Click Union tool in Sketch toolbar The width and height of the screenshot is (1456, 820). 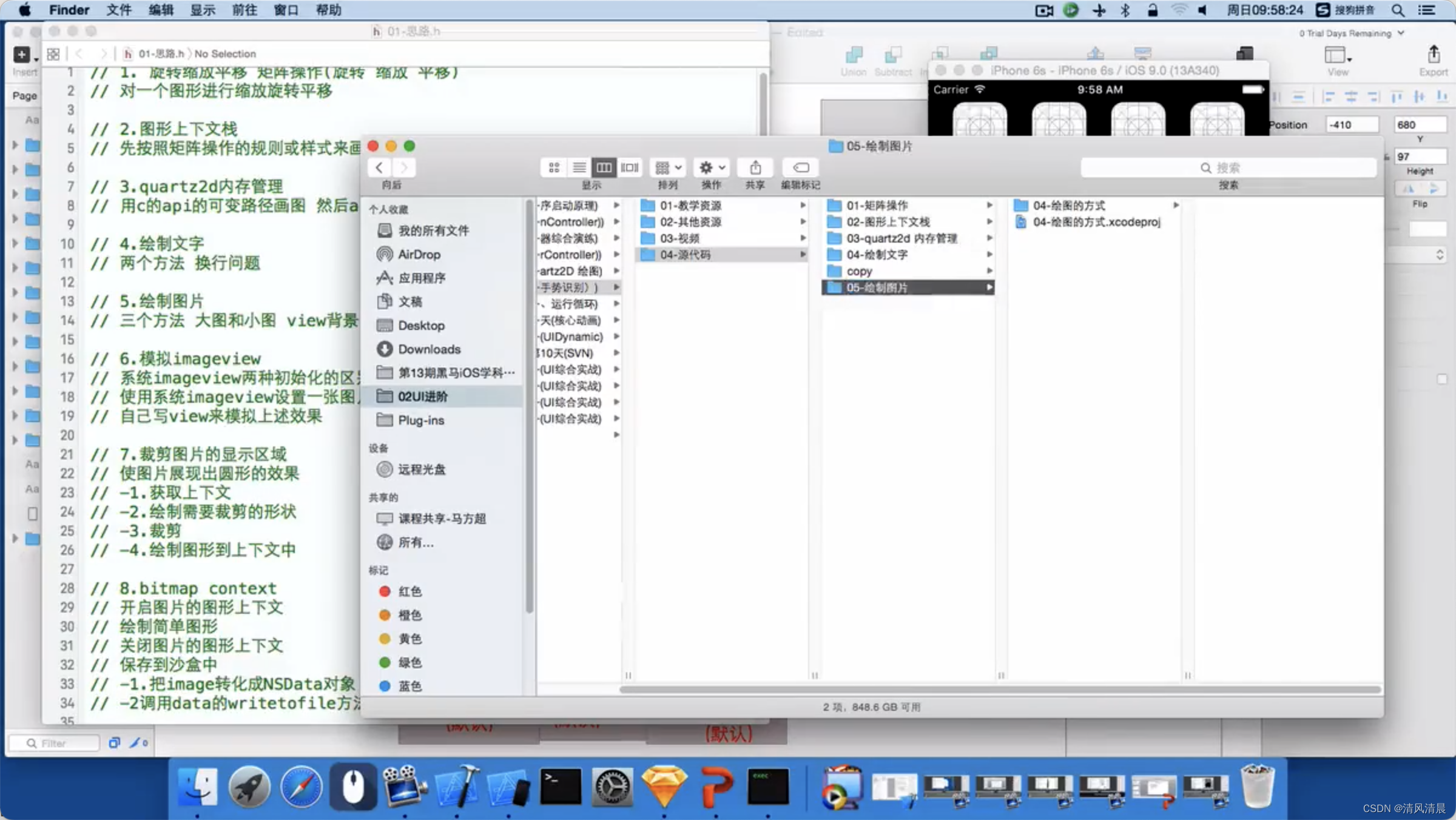(854, 62)
